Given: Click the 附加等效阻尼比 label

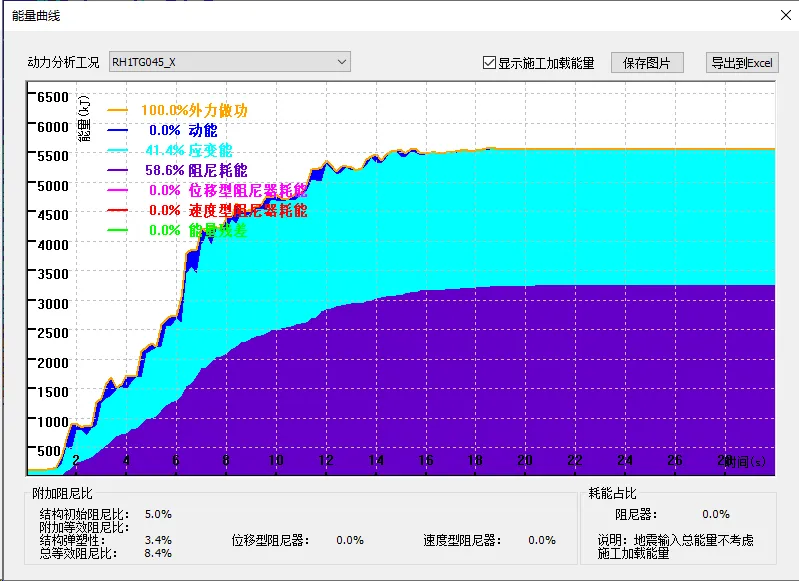Looking at the screenshot, I should (85, 527).
